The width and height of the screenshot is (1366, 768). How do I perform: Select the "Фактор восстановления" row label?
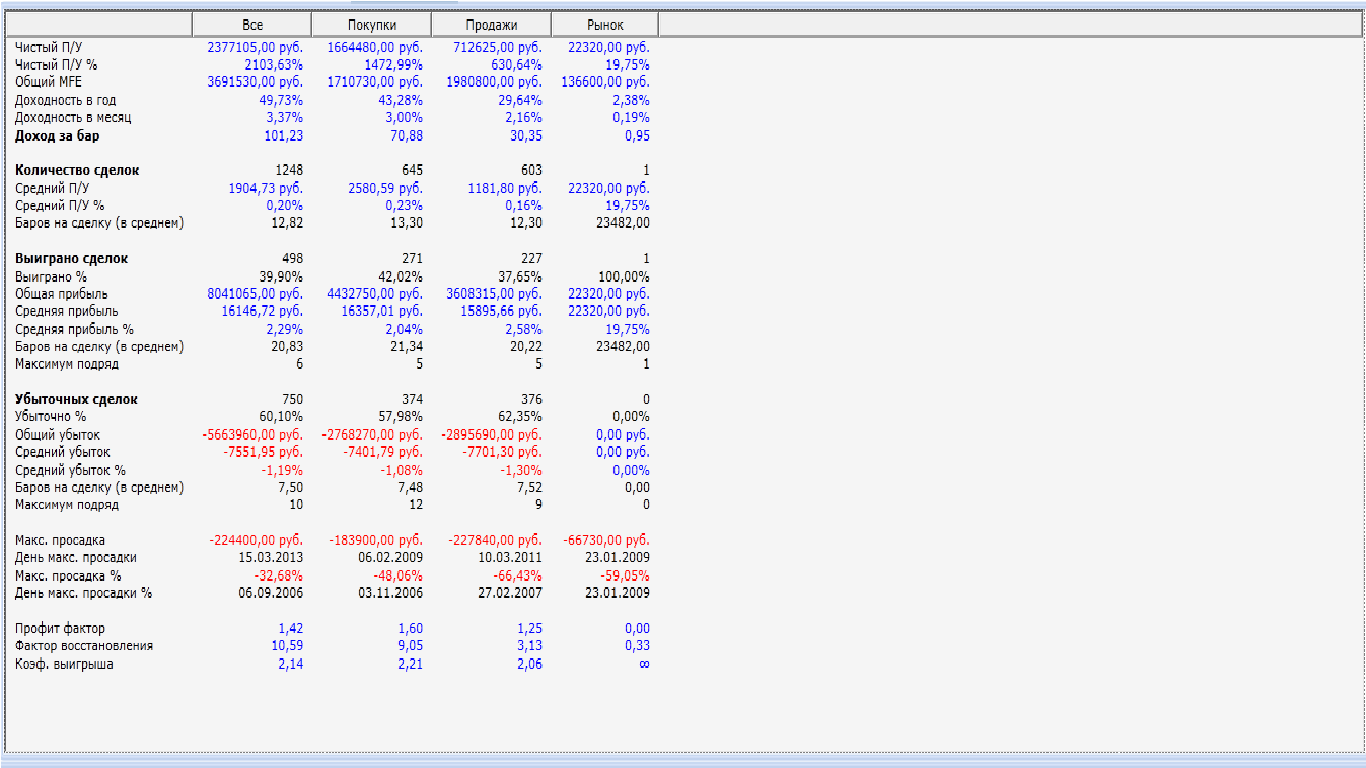tap(84, 646)
